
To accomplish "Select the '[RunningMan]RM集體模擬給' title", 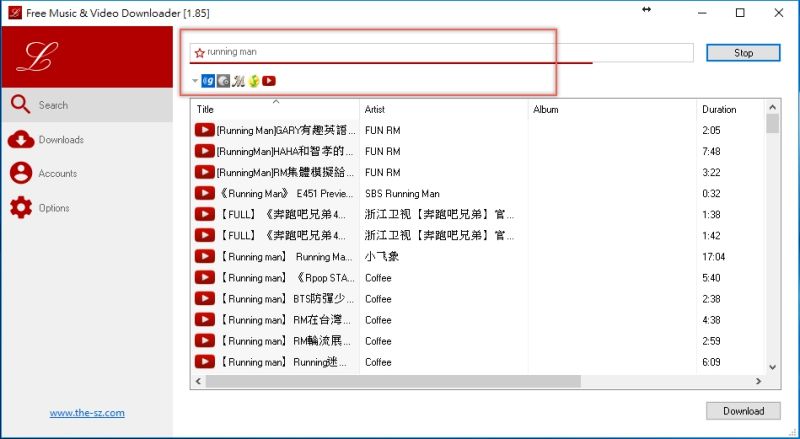I will tap(285, 173).
